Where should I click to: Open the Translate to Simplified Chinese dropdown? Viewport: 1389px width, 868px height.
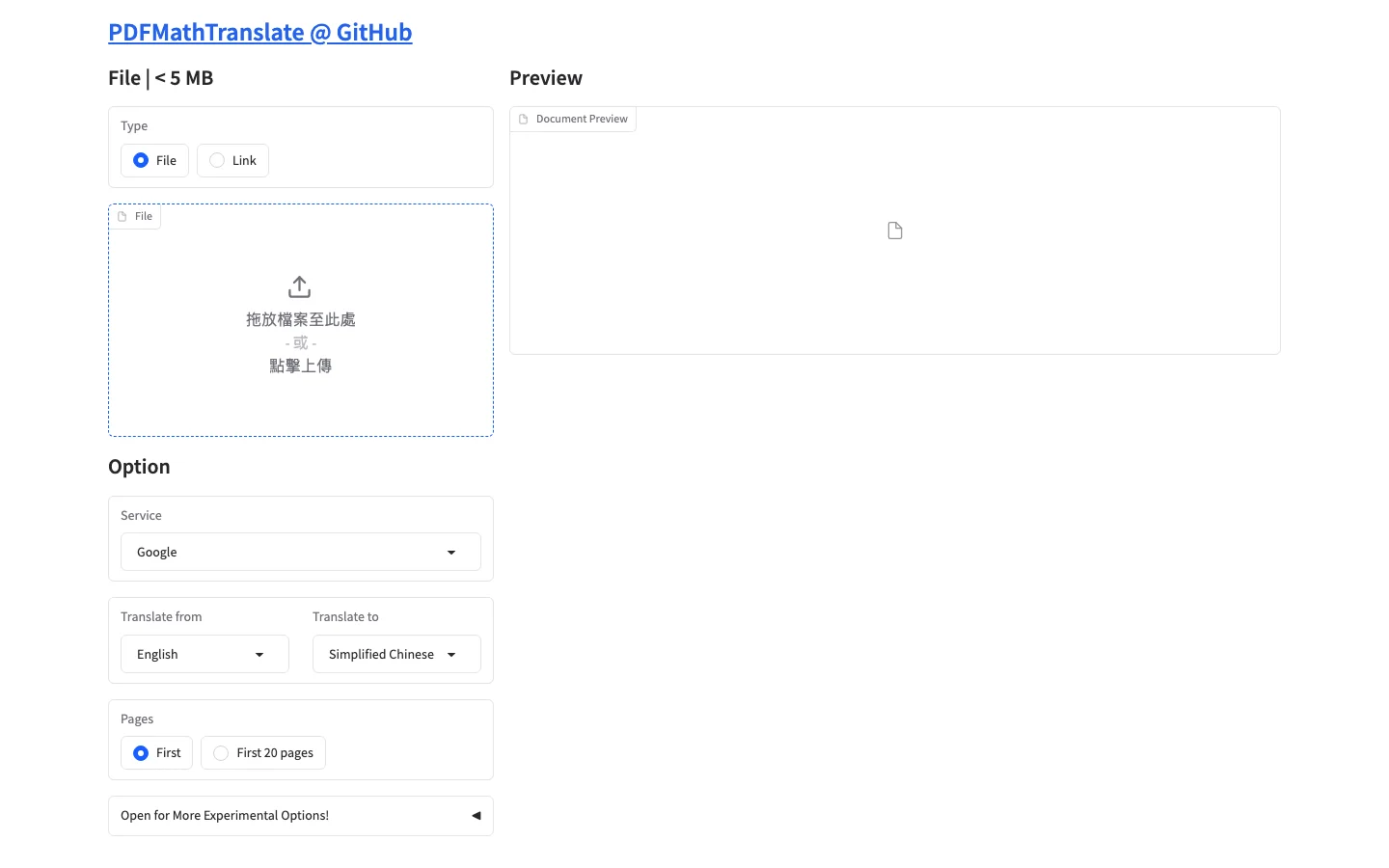pos(396,654)
